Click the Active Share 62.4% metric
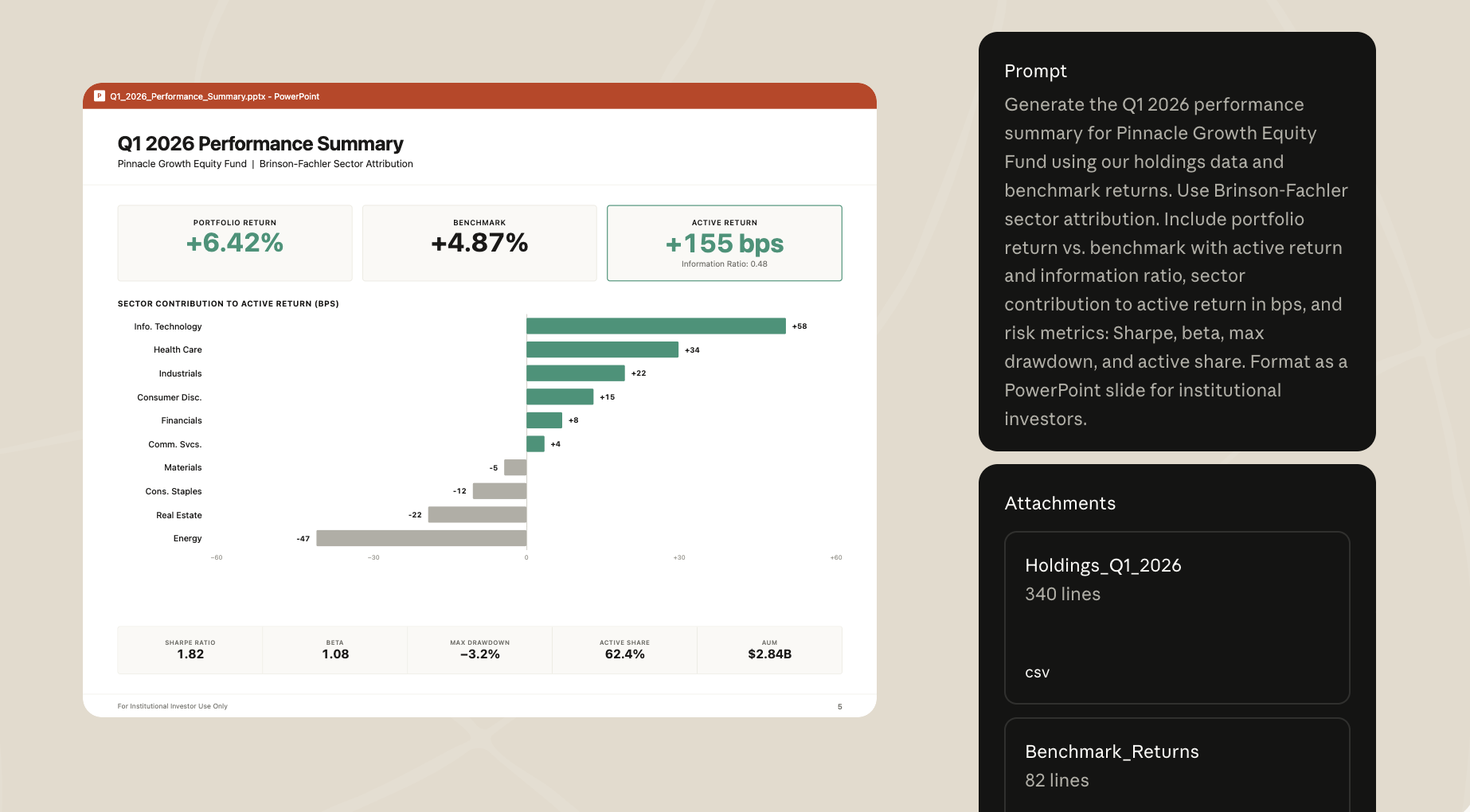Viewport: 1470px width, 812px height. coord(625,650)
